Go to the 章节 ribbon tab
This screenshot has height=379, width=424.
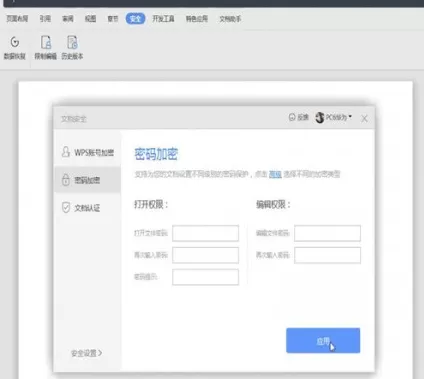point(113,19)
